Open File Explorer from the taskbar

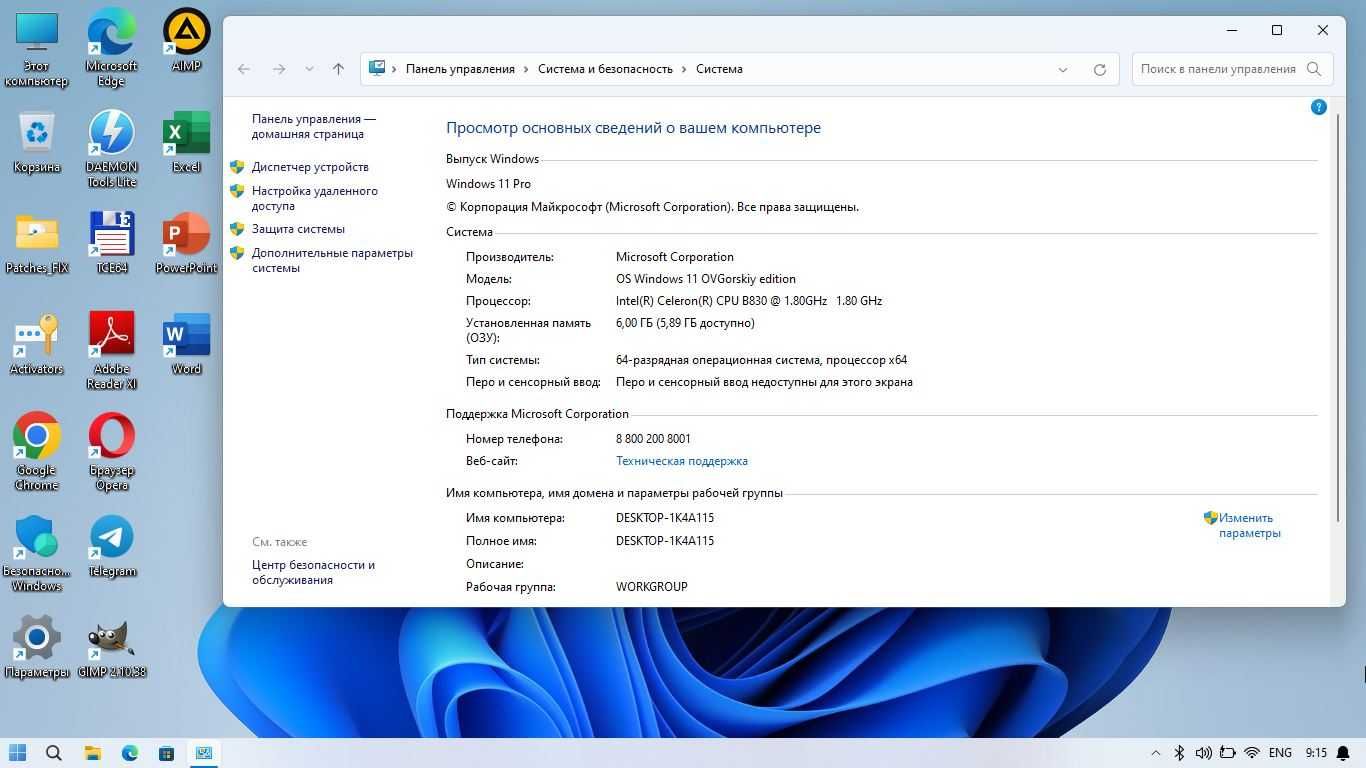(92, 753)
